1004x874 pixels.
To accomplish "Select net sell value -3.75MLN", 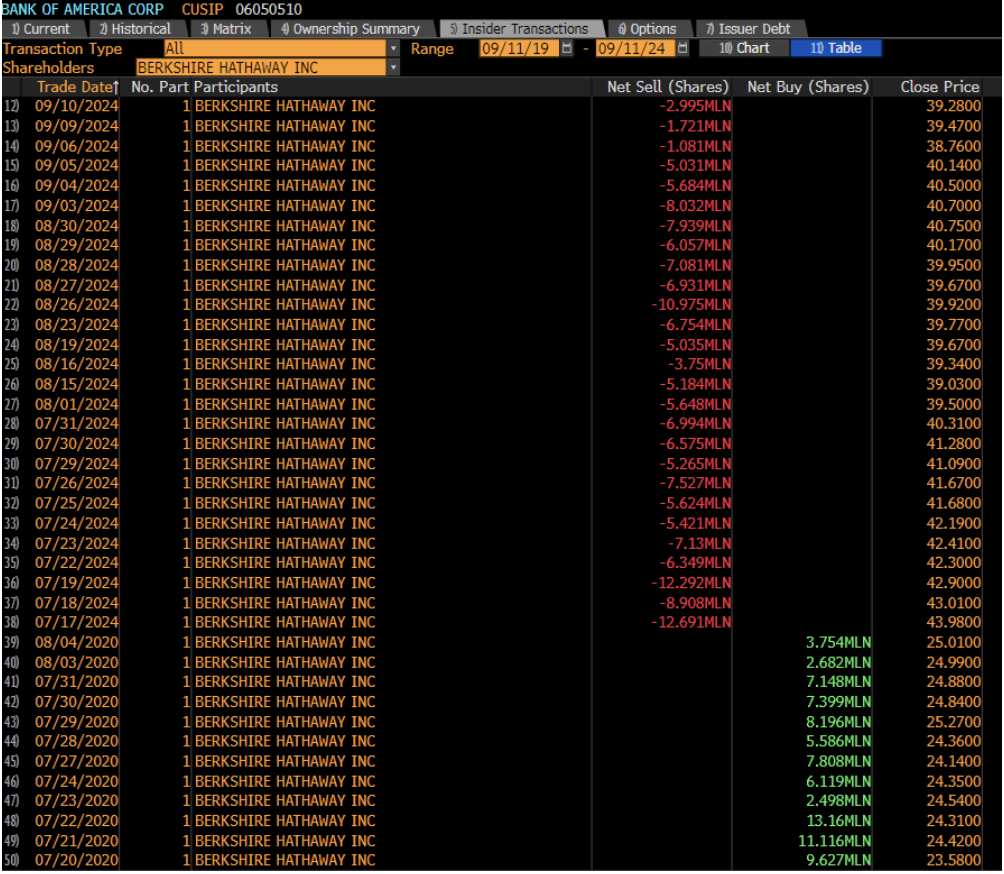I will (x=699, y=364).
